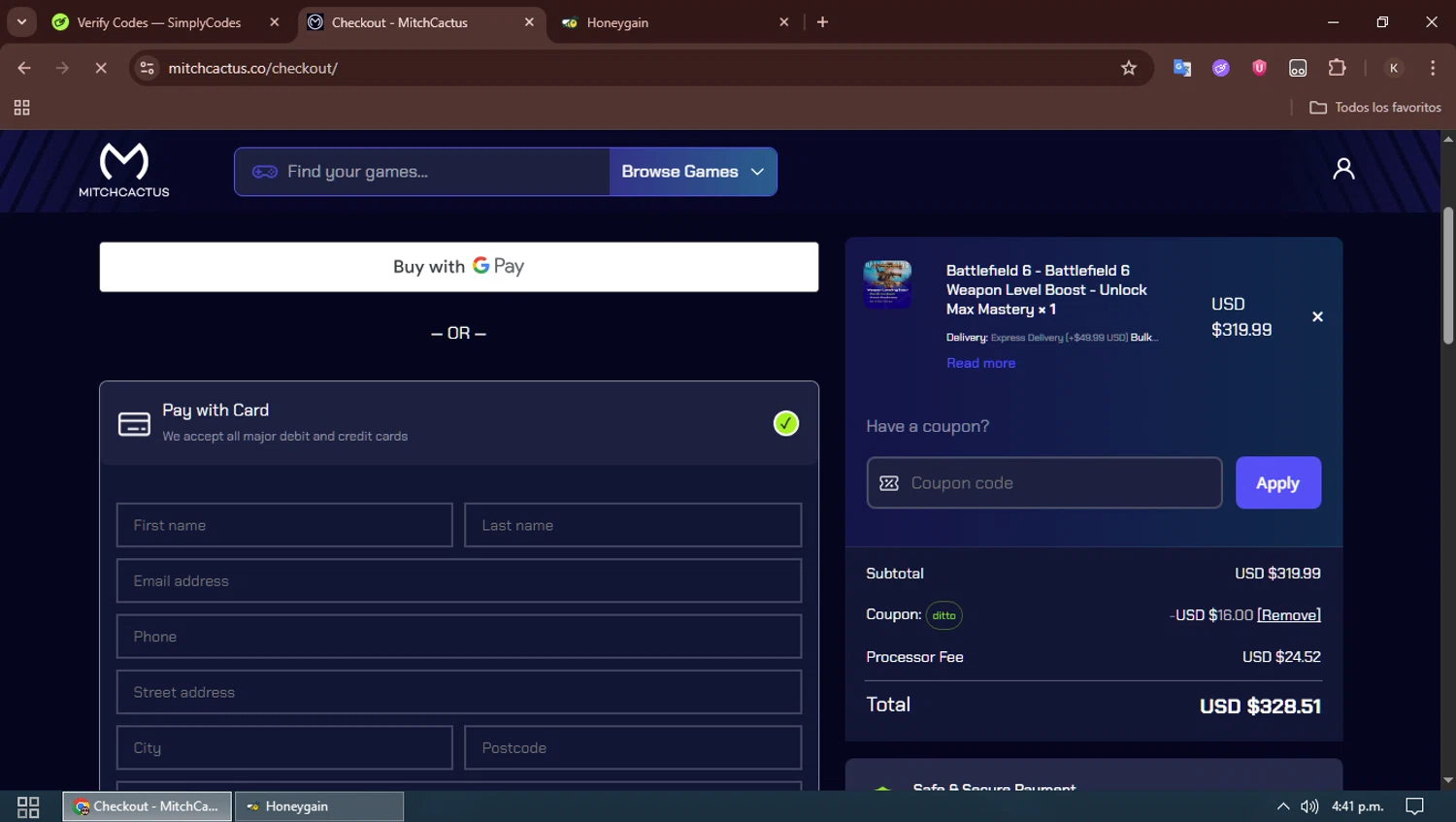The image size is (1456, 822).
Task: Open the Chrome three-dot menu
Action: 1433,68
